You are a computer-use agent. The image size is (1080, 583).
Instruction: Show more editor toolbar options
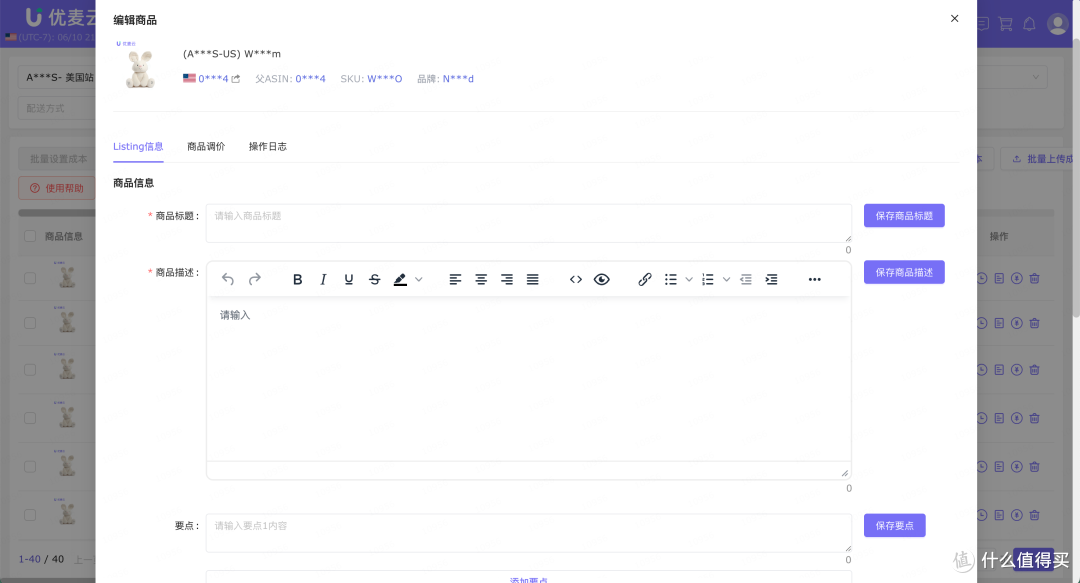(815, 279)
